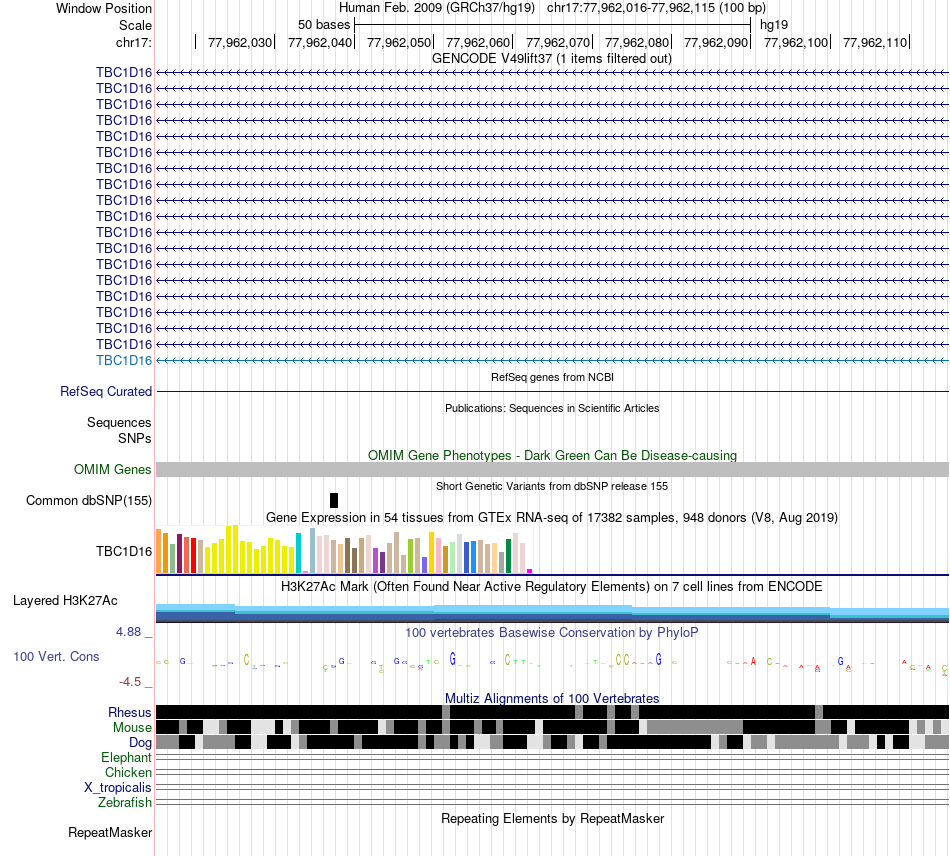Screen dimensions: 950x856
Task: Click the Dog species label
Action: pyautogui.click(x=140, y=743)
